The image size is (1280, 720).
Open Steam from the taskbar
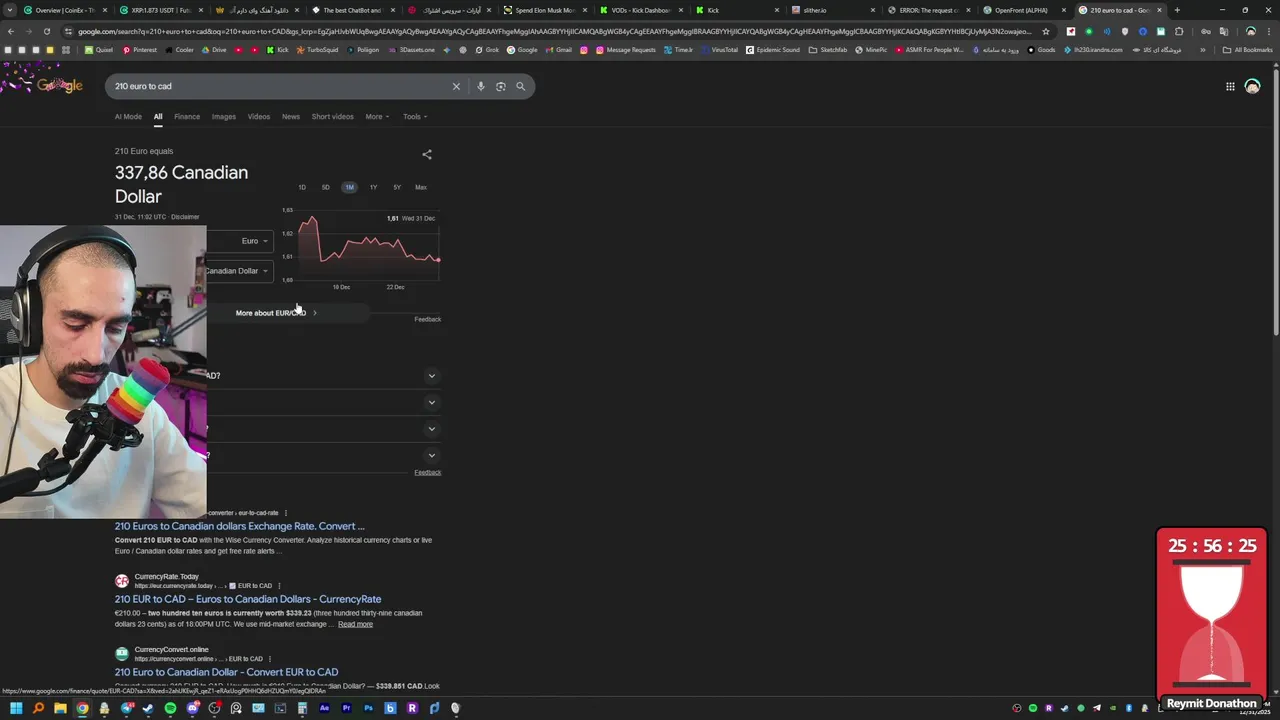[148, 708]
